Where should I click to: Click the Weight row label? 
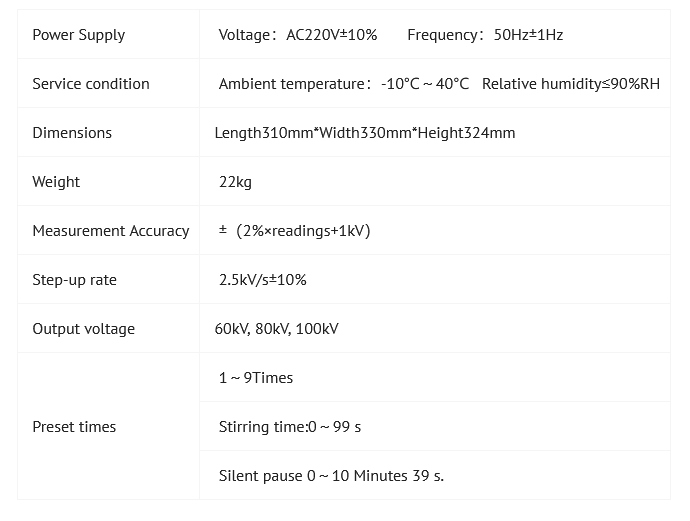(56, 182)
